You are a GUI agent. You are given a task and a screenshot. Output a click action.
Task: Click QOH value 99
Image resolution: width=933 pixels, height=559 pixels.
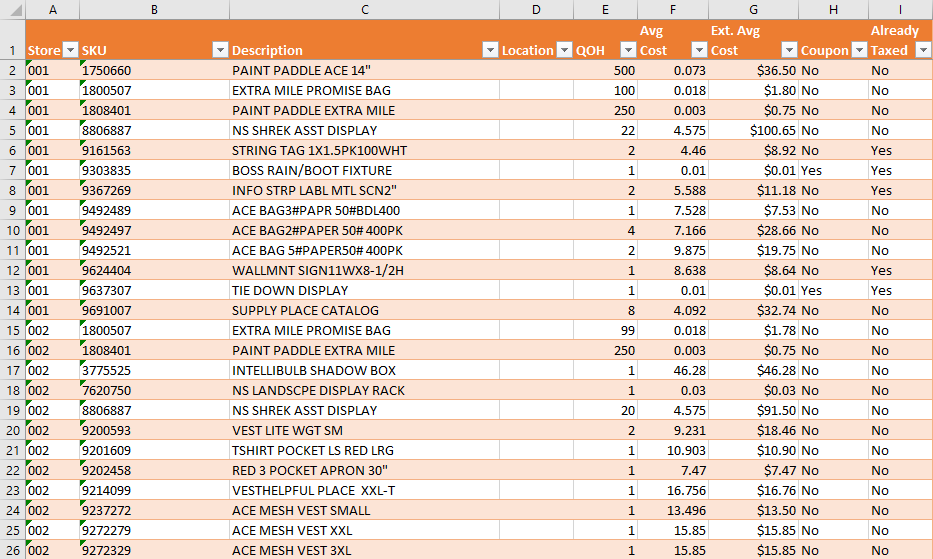605,330
